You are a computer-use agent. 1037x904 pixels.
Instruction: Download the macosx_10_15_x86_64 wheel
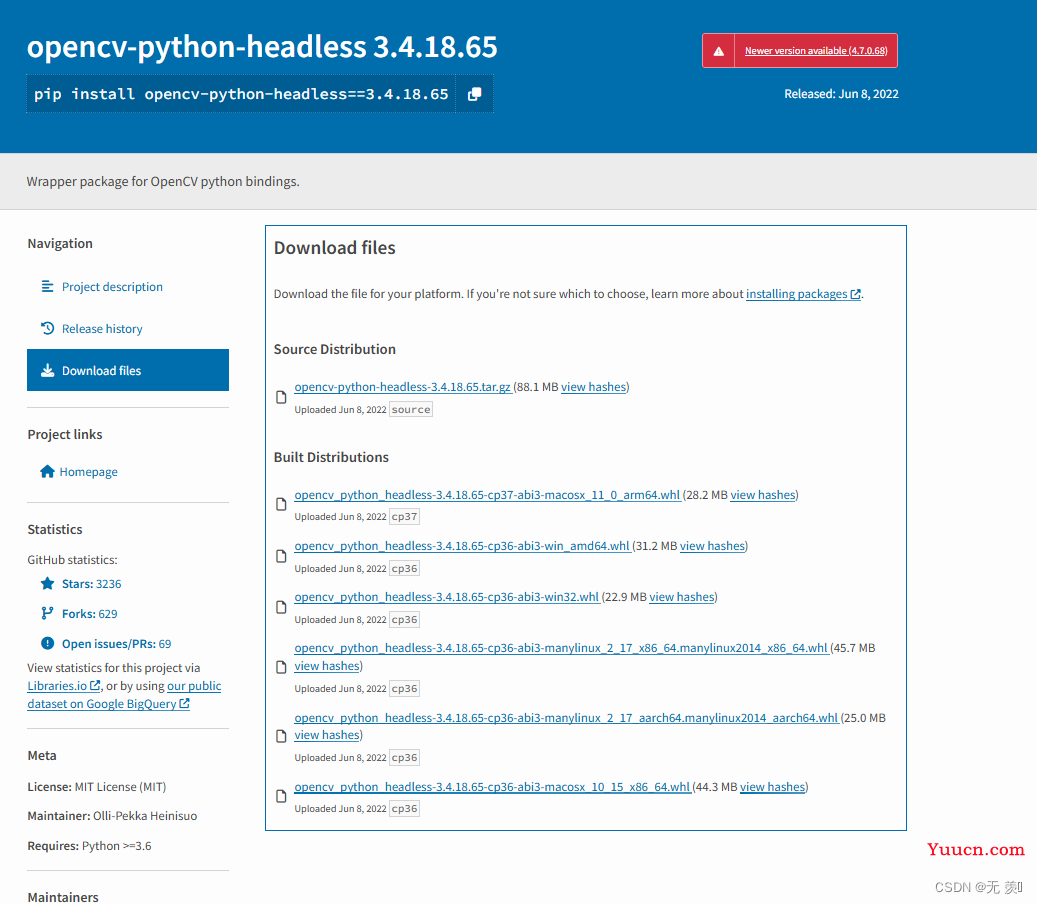tap(493, 787)
